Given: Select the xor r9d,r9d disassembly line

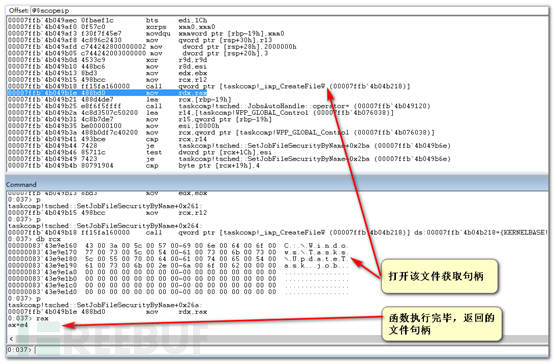Looking at the screenshot, I should tap(107, 60).
